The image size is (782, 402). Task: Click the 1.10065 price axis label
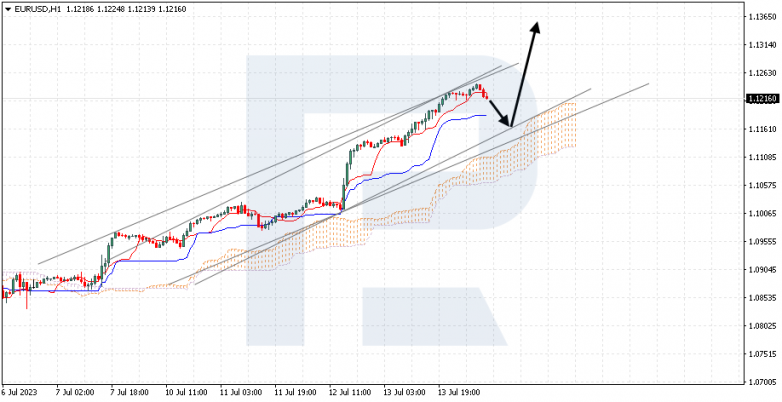click(x=763, y=213)
